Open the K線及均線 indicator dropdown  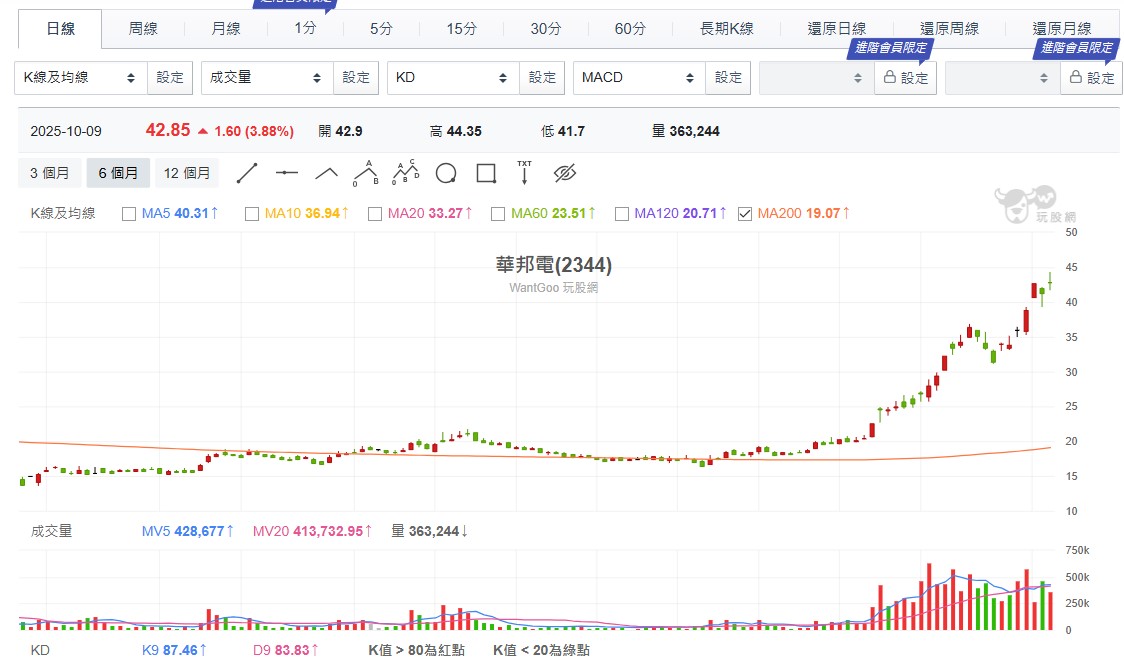80,77
